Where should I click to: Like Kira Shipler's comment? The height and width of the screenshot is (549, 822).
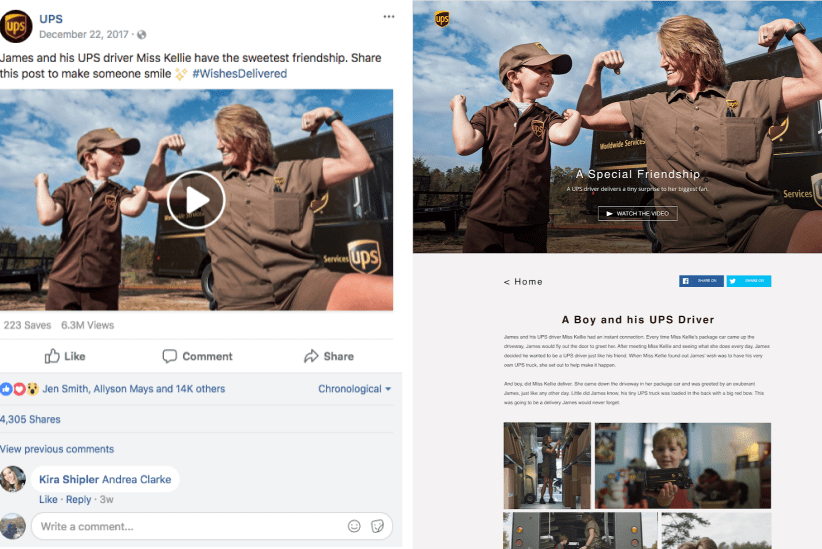coord(48,500)
